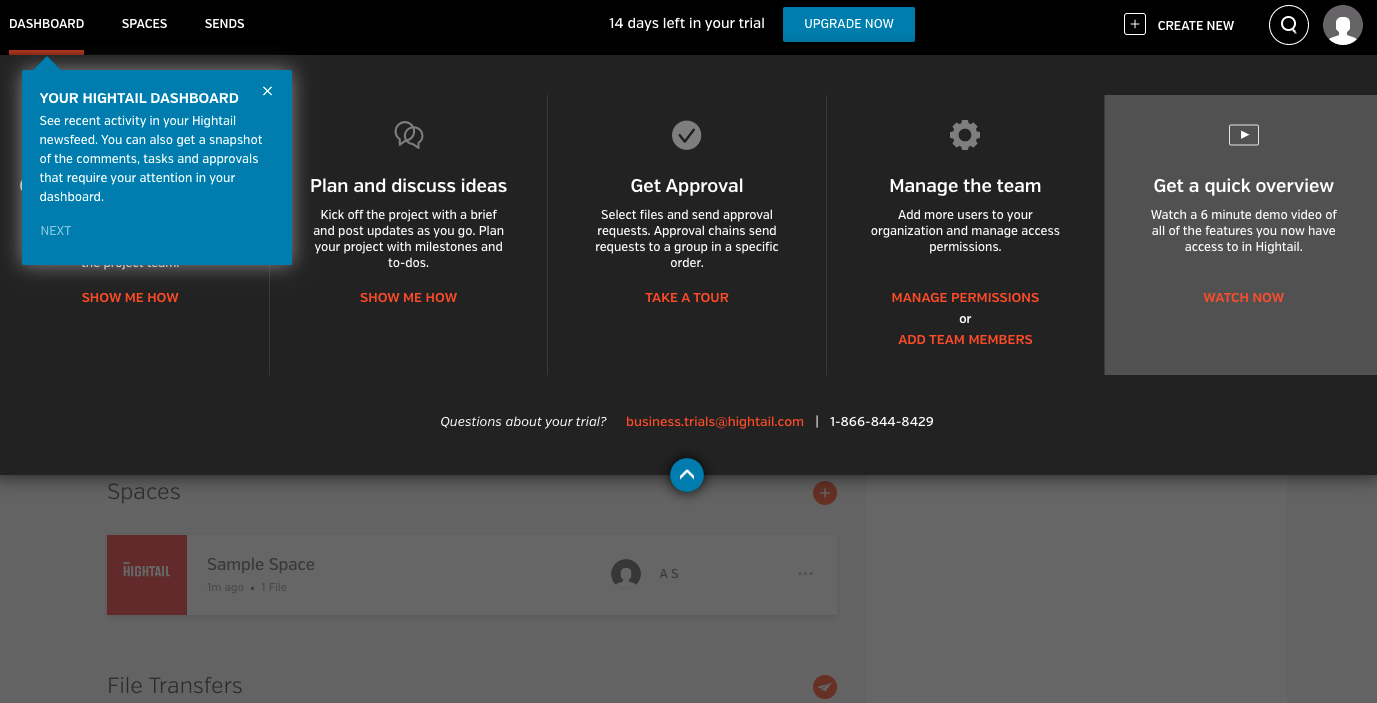Open the Sample Space Hightail thumbnail
Screen dimensions: 1377x703
point(147,575)
